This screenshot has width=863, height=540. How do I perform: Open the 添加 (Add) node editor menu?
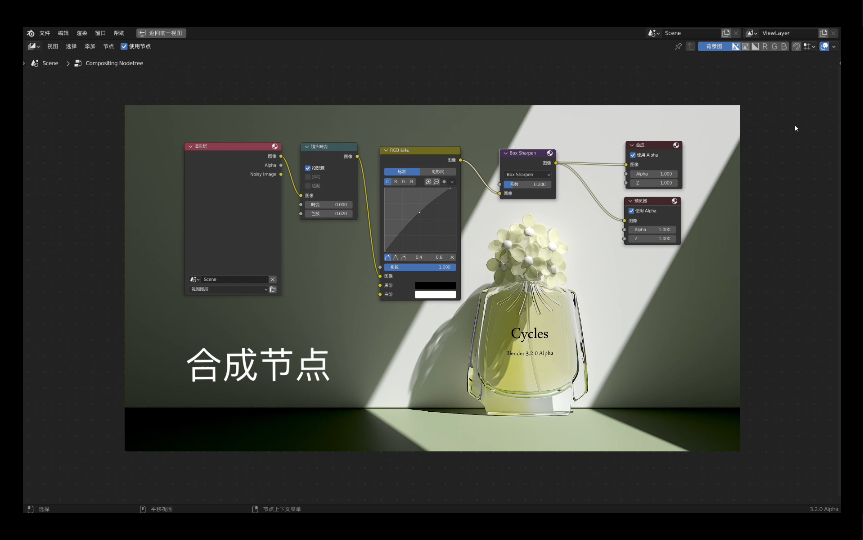90,47
